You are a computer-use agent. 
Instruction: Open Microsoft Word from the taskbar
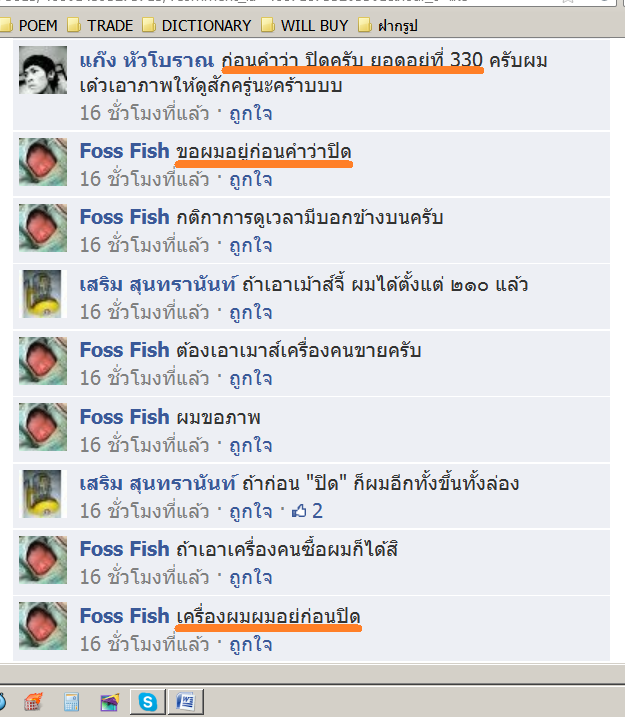(186, 701)
